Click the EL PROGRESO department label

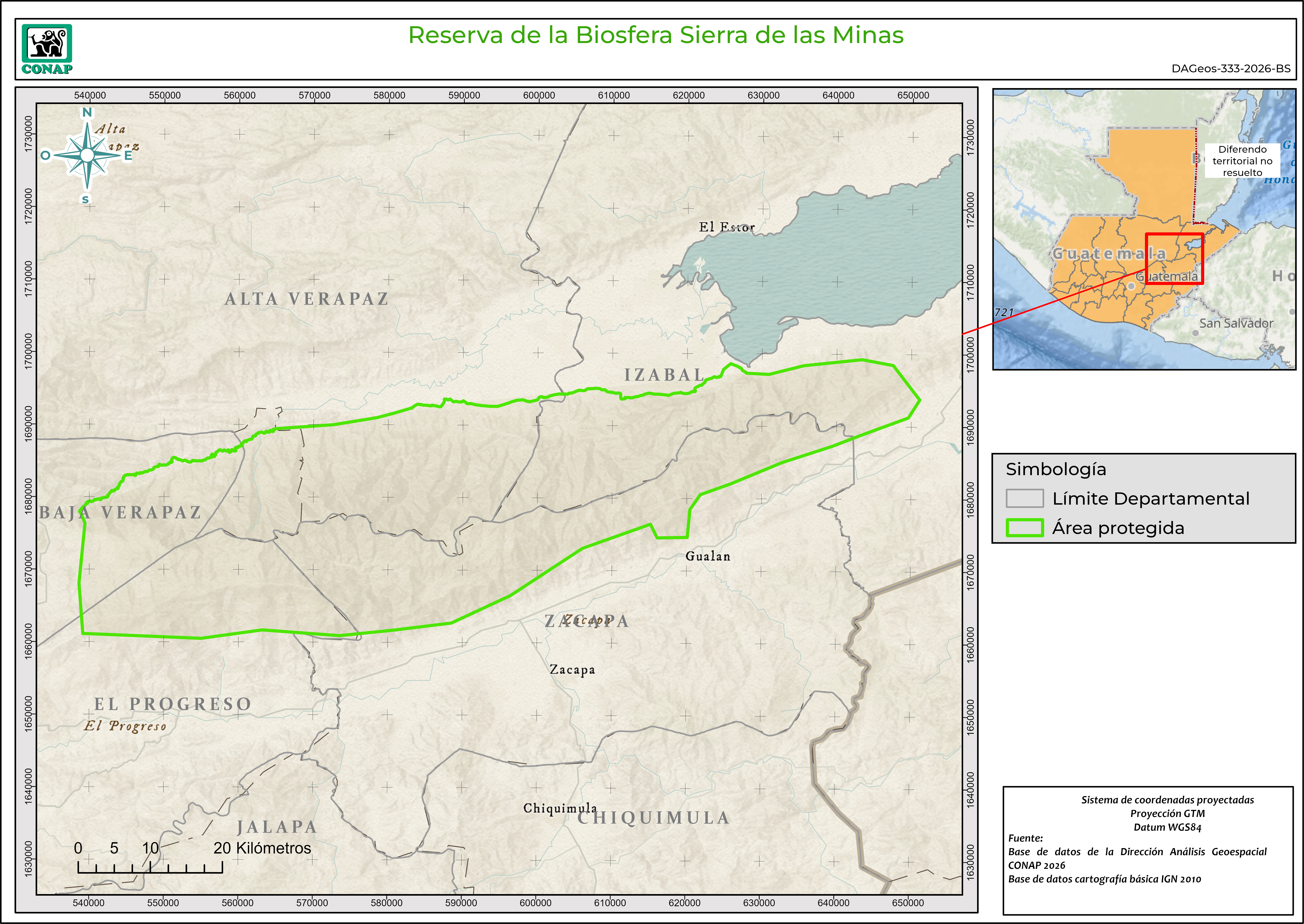[x=172, y=704]
